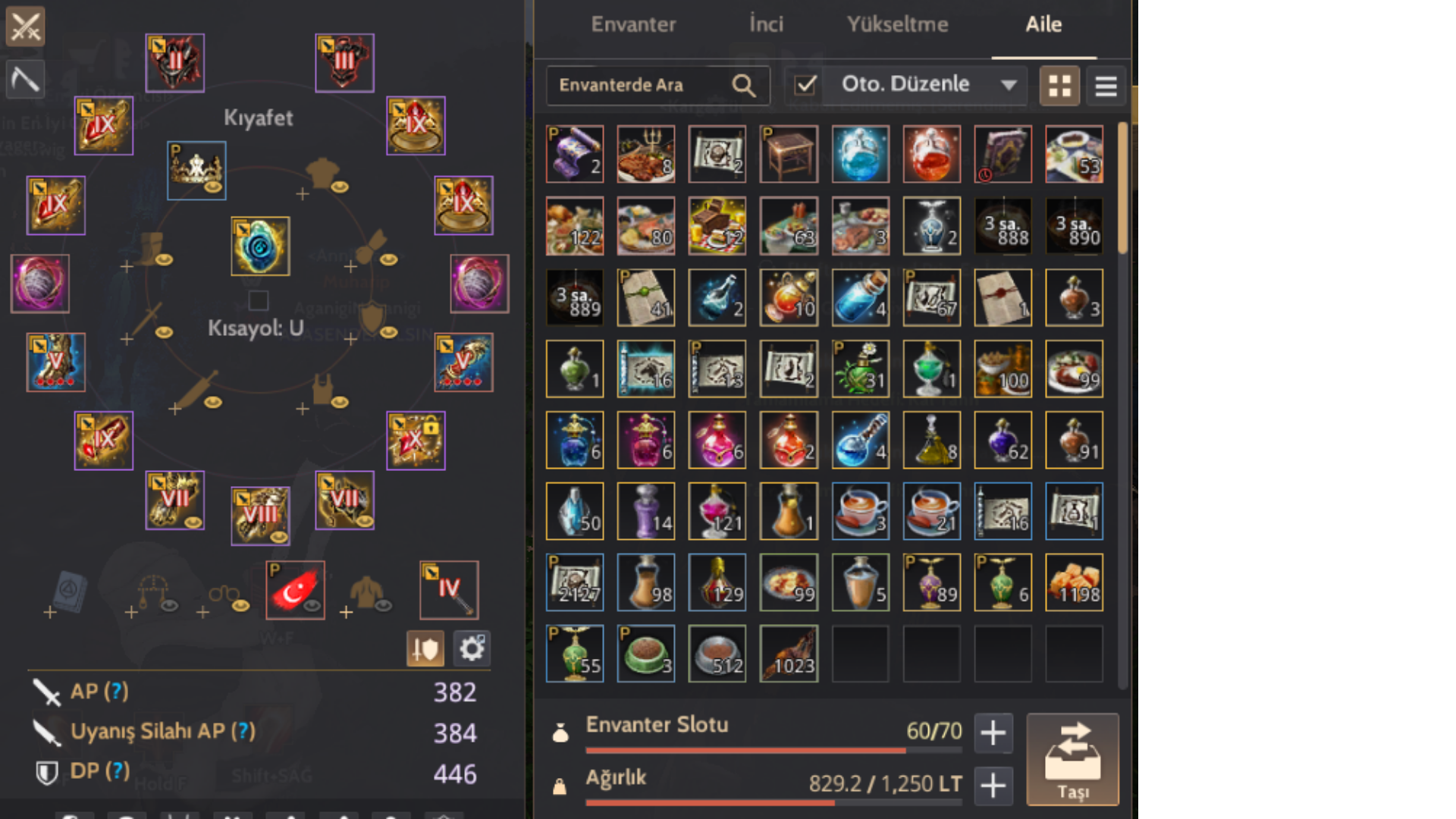Expand weight limit with plus button
Screen dimensions: 1456x819
pos(993,785)
